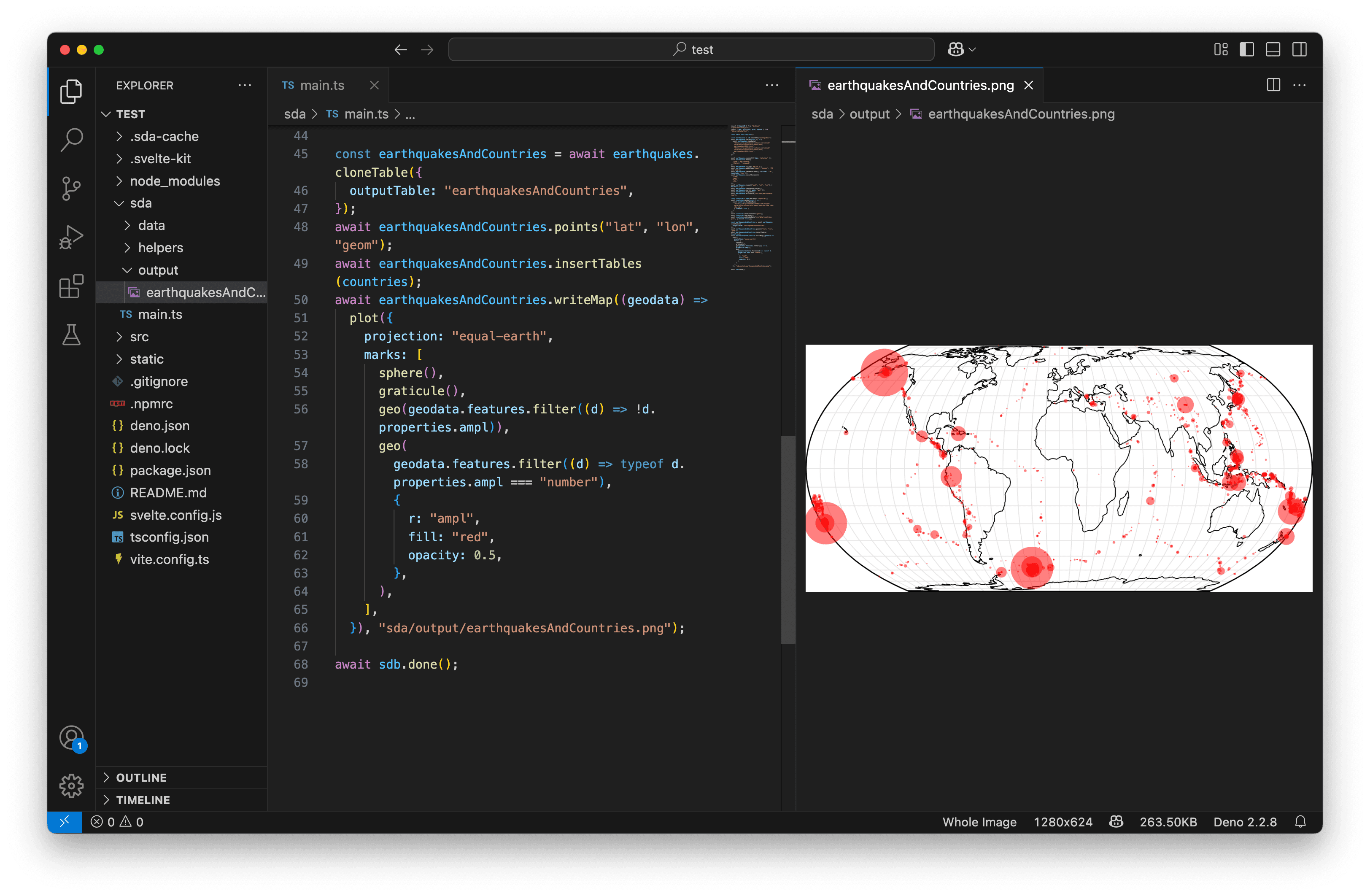Screen dimensions: 1370x896
Task: Close the main.ts editor tab
Action: point(374,85)
